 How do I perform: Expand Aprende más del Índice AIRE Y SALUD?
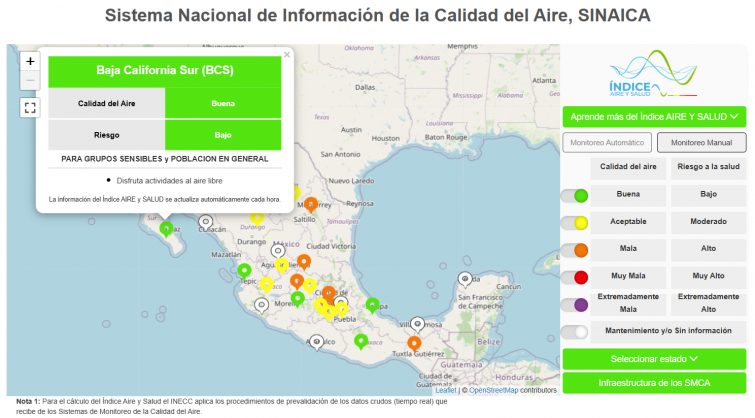point(654,117)
